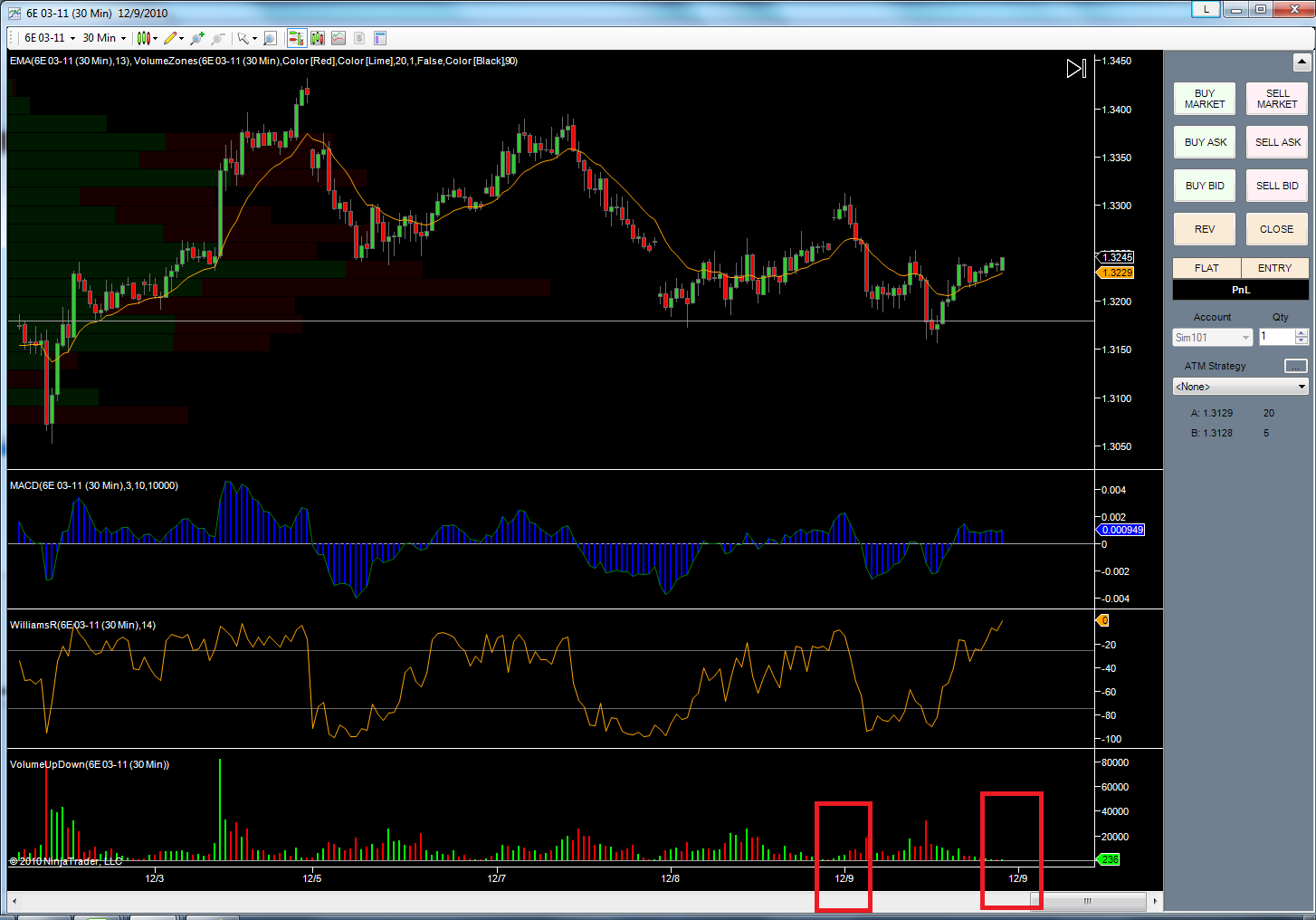Click the L link button in title bar

pyautogui.click(x=1206, y=9)
